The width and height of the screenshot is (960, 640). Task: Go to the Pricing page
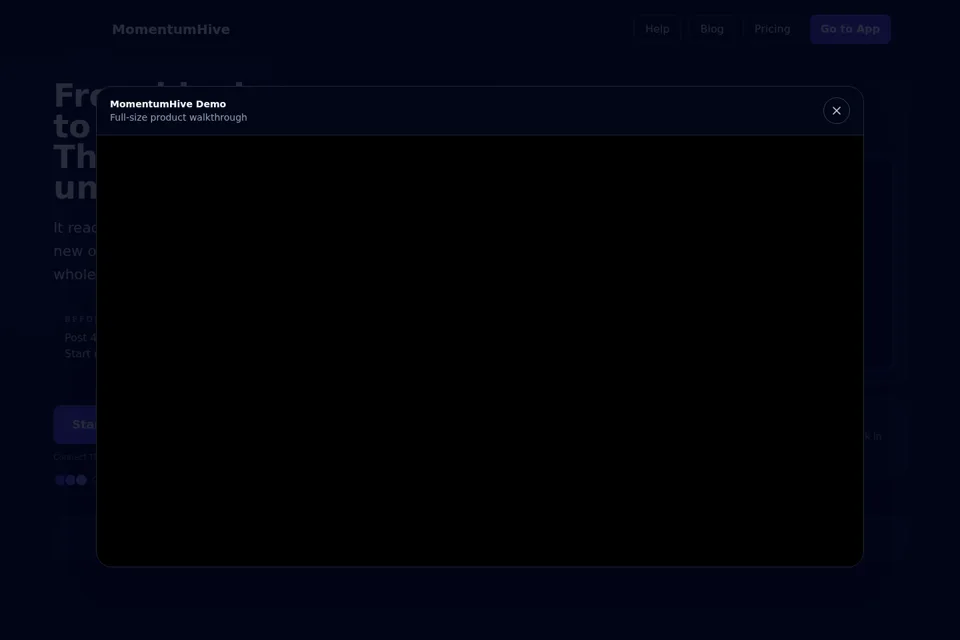click(771, 29)
